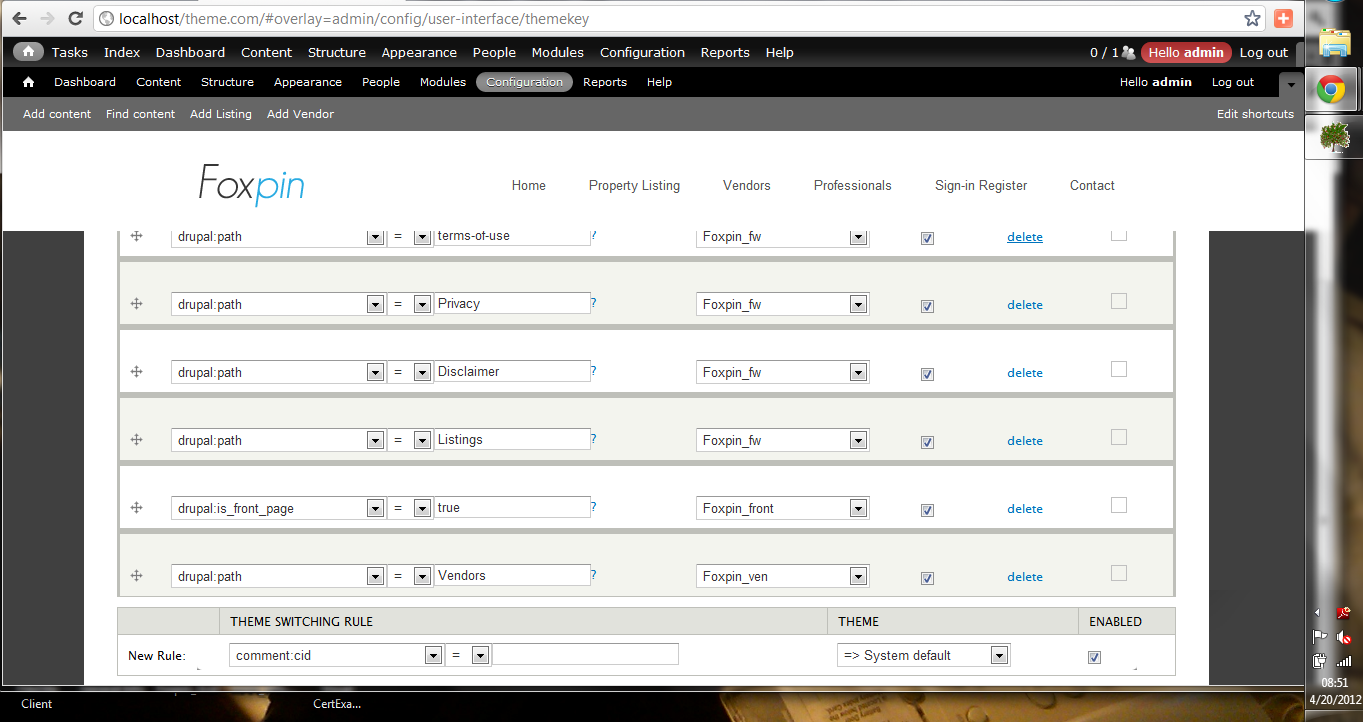The image size is (1363, 722).
Task: Click the red Hello admin button
Action: (1186, 52)
